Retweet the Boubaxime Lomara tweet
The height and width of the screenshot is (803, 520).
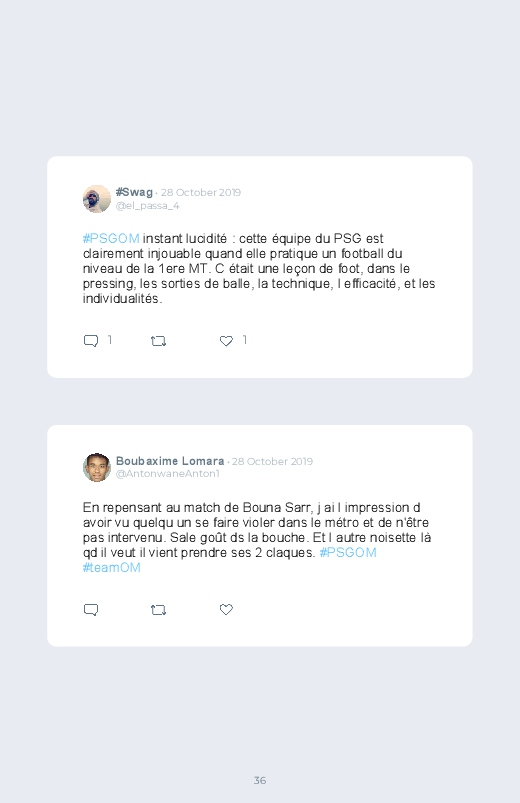(x=158, y=610)
